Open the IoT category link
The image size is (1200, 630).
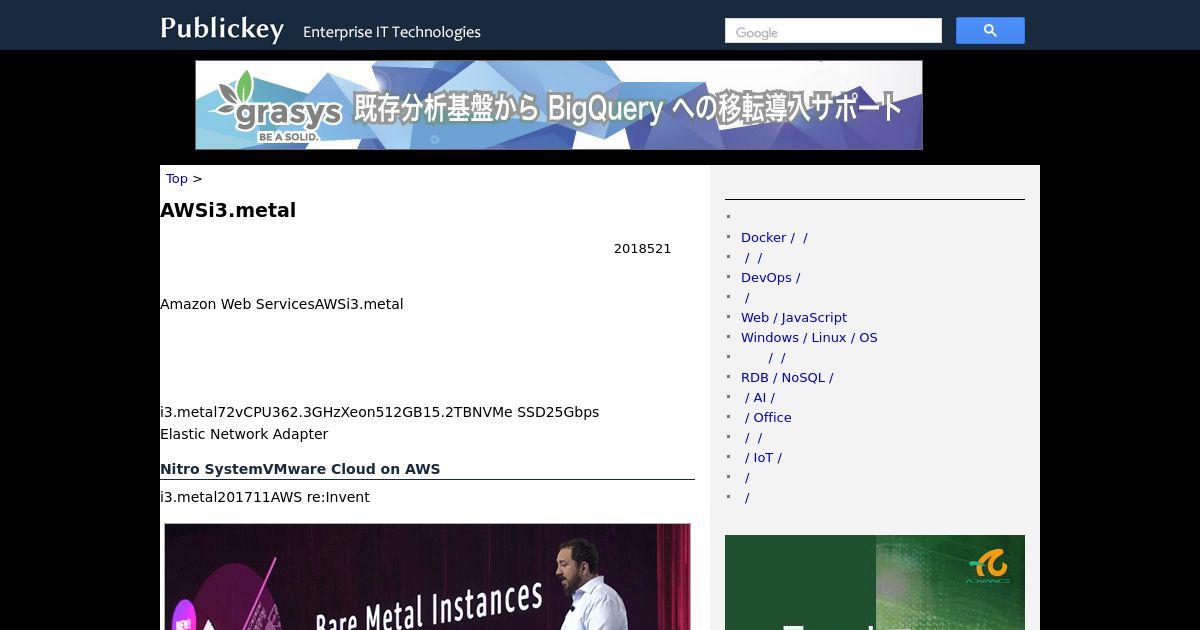pos(763,458)
